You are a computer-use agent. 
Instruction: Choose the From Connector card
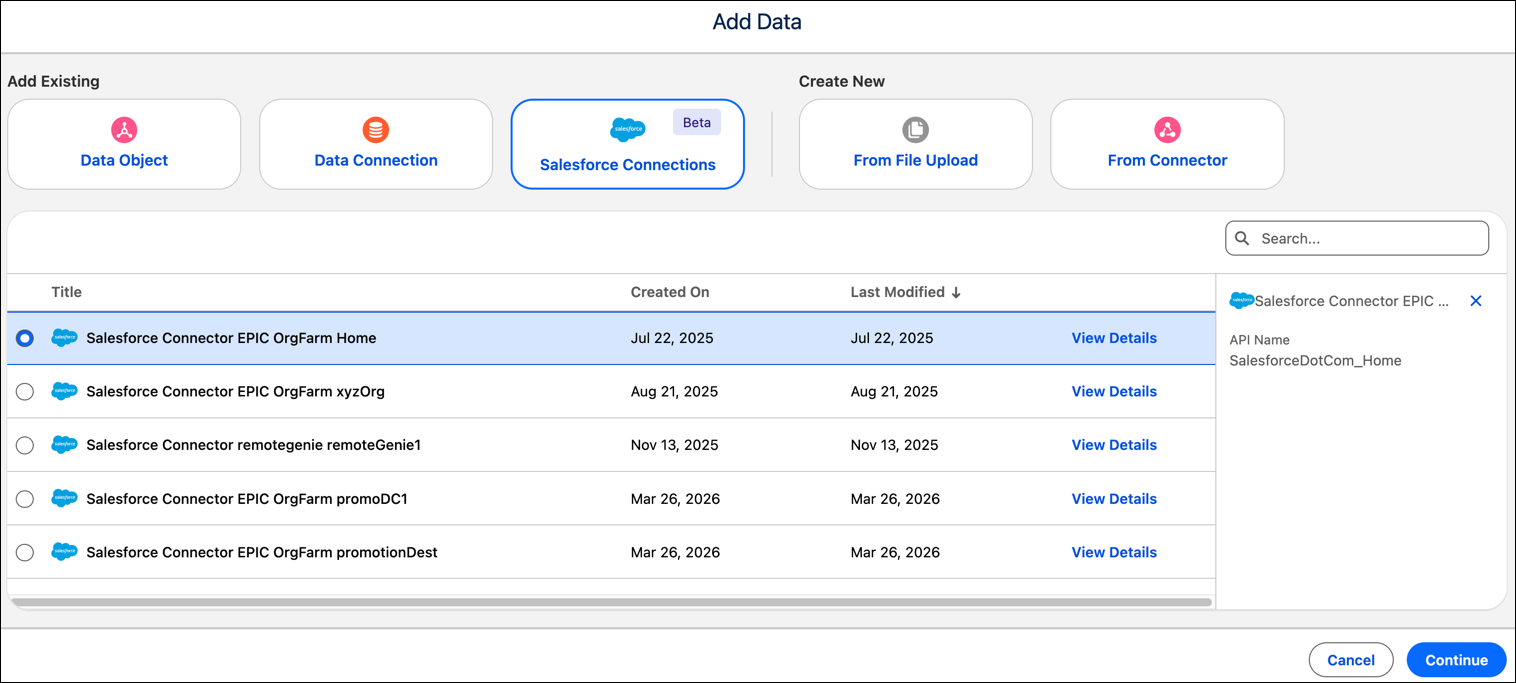click(1167, 144)
